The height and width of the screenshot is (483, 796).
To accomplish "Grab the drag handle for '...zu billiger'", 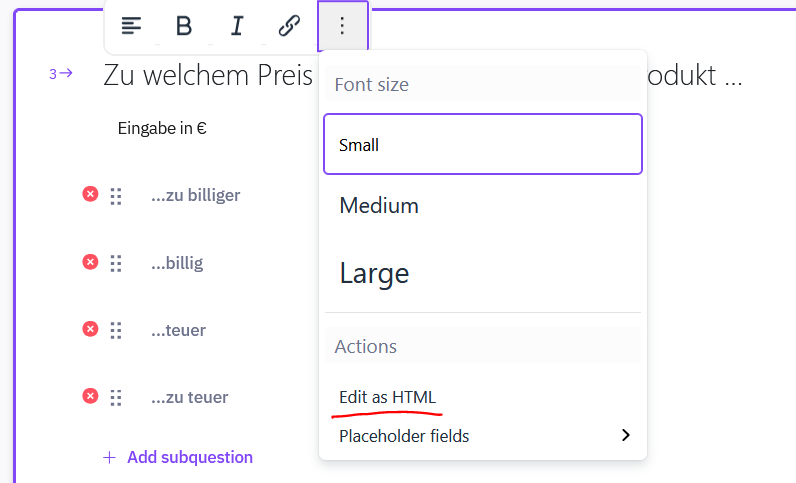I will [116, 196].
